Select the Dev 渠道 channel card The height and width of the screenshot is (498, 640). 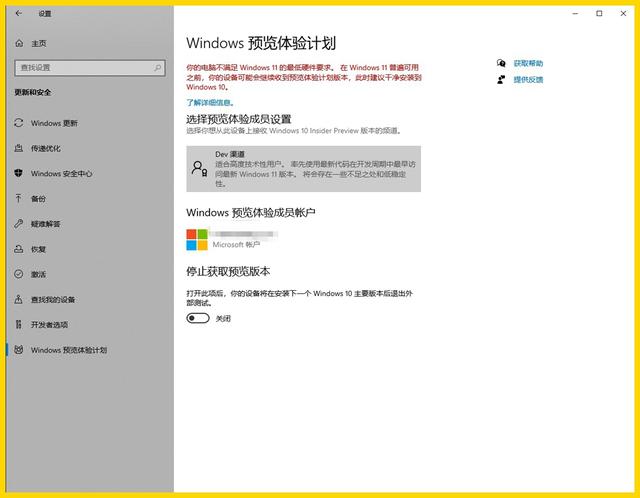tap(303, 169)
